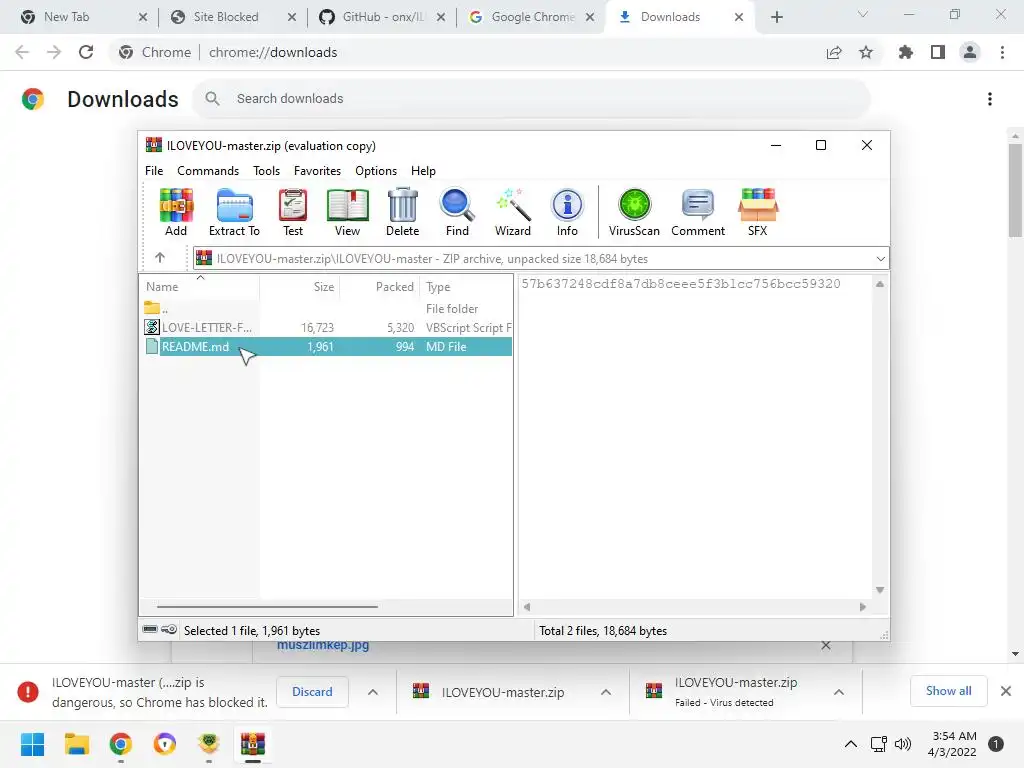Show archive Info
This screenshot has height=768, width=1024.
click(x=567, y=212)
